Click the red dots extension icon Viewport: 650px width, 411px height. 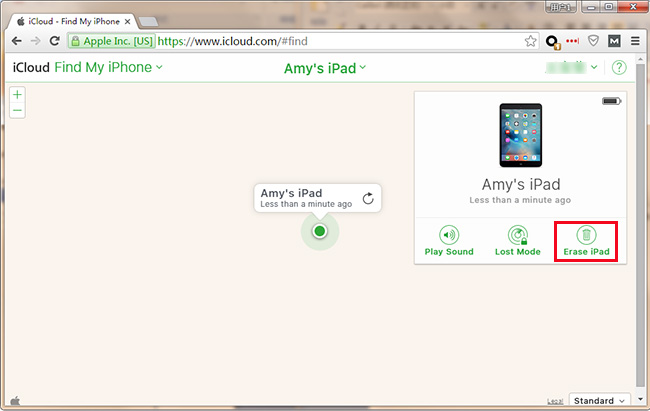pyautogui.click(x=572, y=41)
